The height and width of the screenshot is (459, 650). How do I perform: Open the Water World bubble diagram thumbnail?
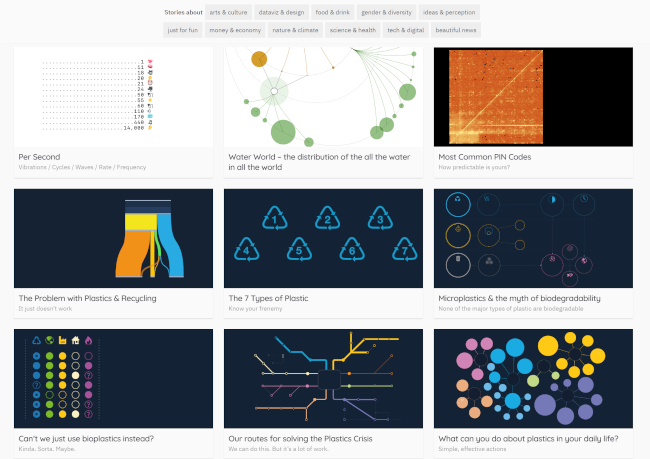(x=323, y=97)
